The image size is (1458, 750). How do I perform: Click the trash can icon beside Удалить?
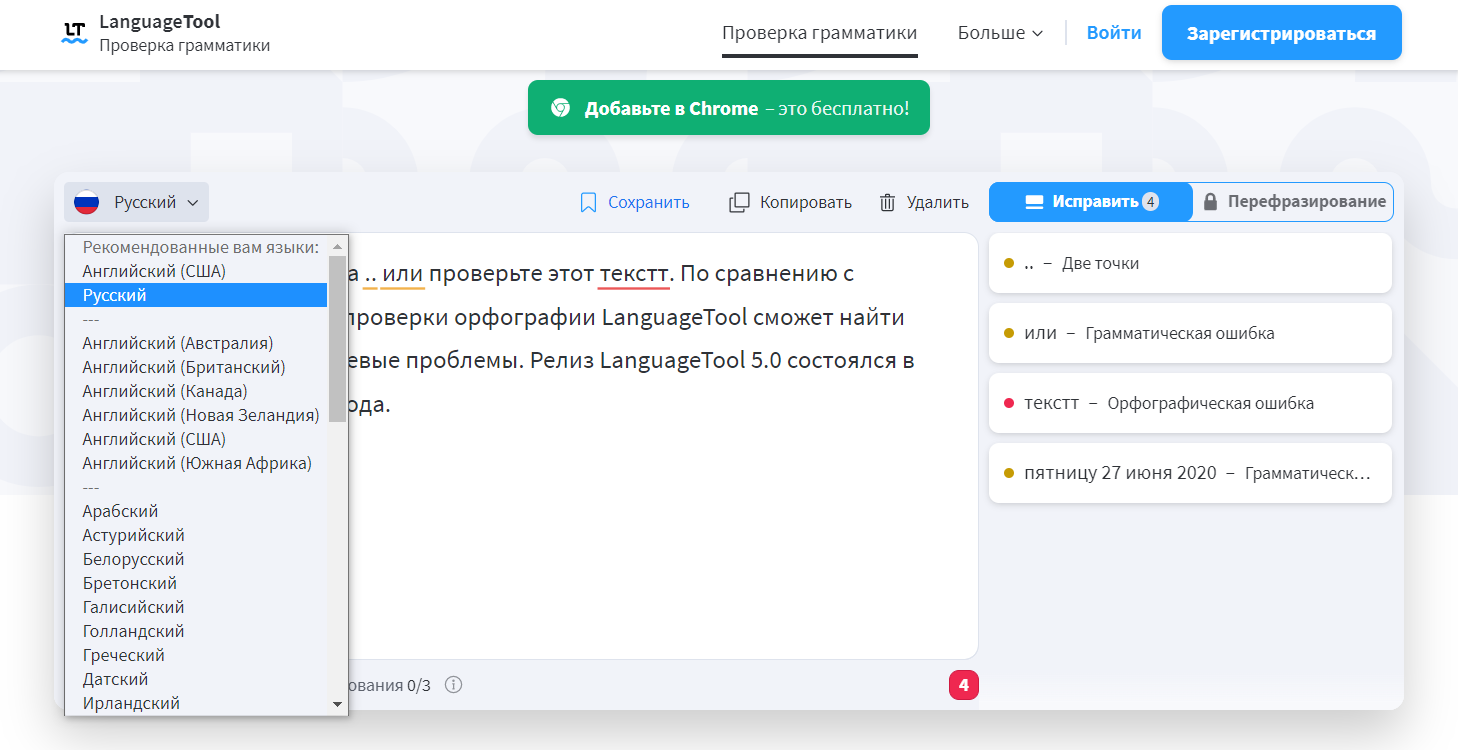(887, 202)
